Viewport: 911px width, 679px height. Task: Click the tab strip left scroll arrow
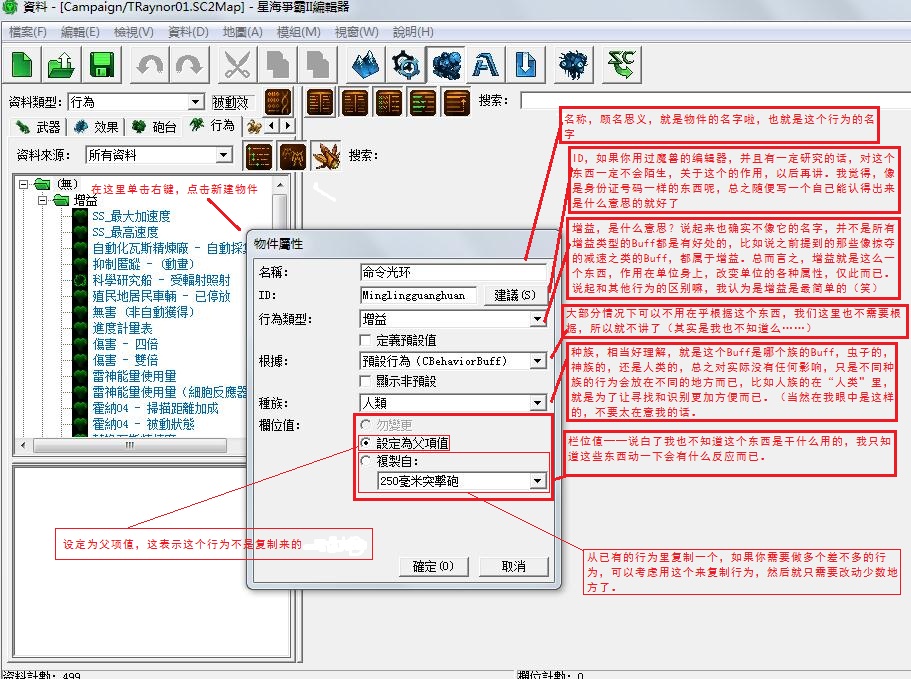(x=272, y=125)
